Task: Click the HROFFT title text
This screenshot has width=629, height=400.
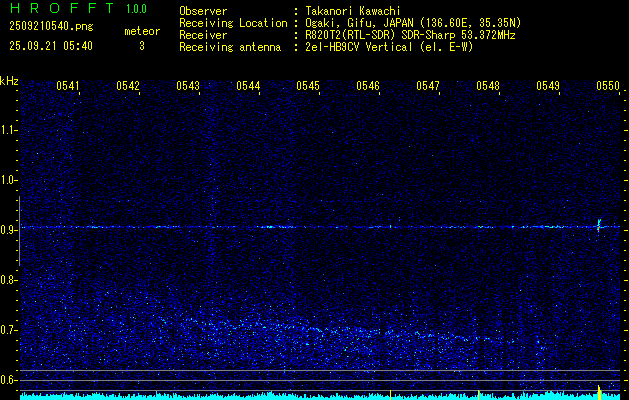Action: [62, 8]
